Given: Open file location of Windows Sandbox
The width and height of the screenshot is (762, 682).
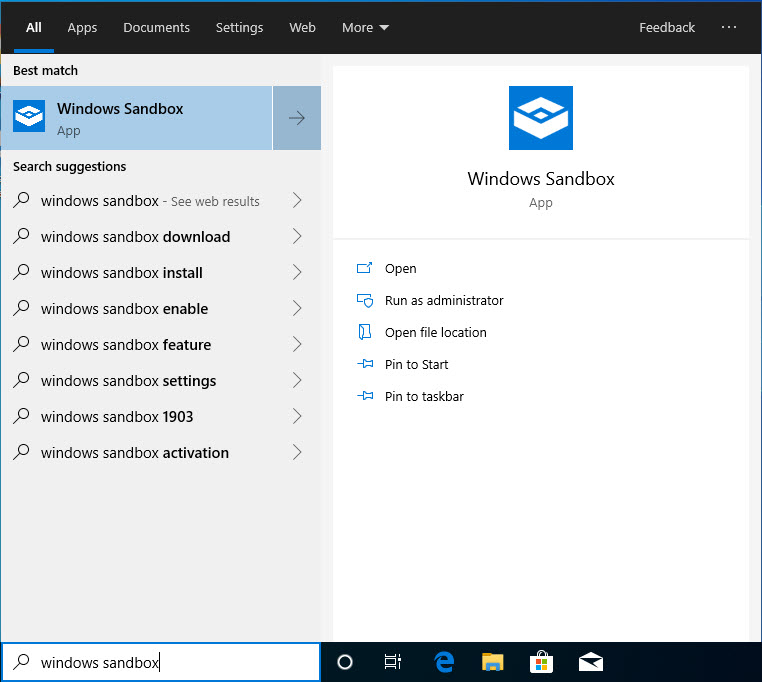Looking at the screenshot, I should point(435,332).
